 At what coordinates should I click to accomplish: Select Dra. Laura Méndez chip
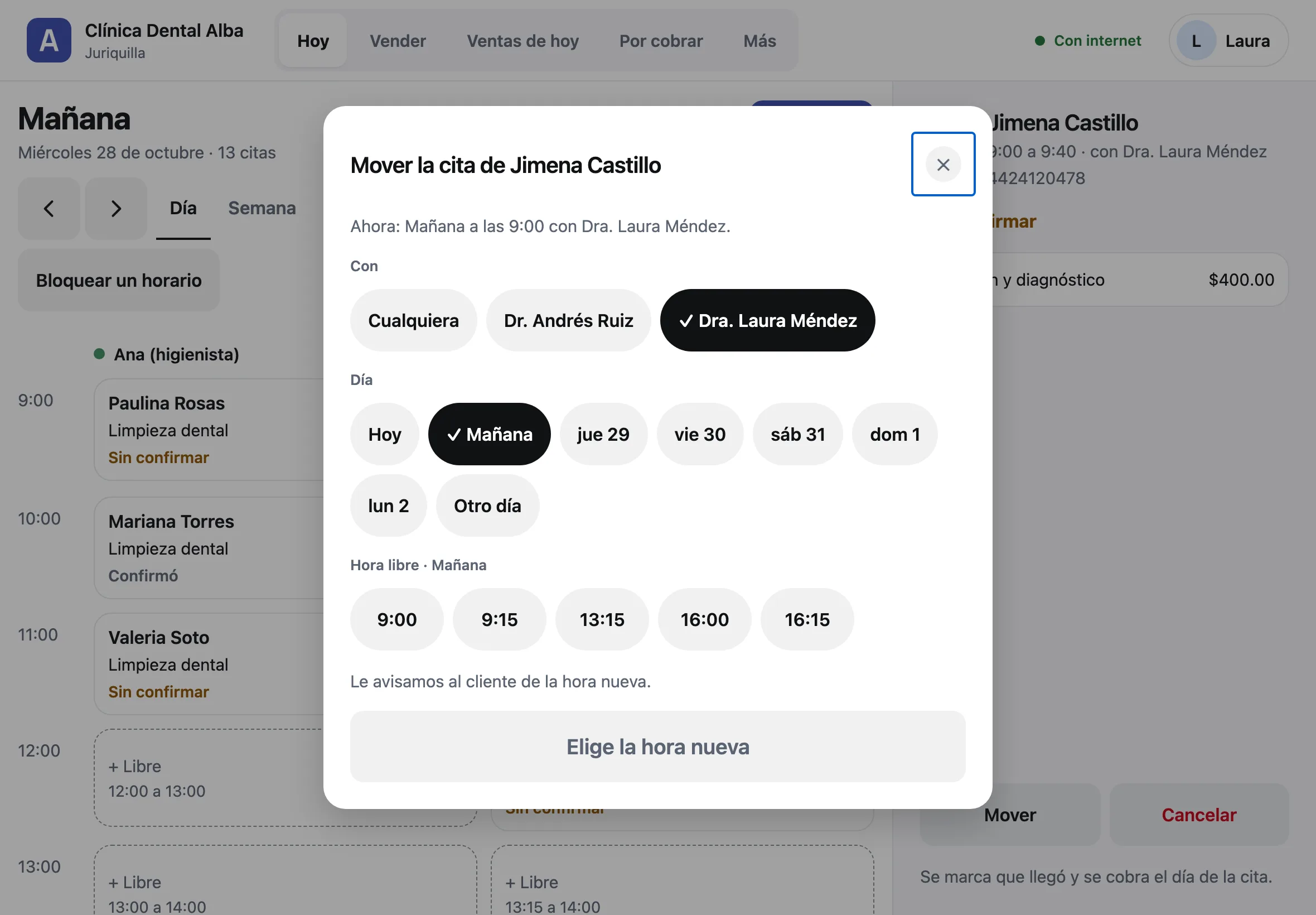(x=767, y=320)
